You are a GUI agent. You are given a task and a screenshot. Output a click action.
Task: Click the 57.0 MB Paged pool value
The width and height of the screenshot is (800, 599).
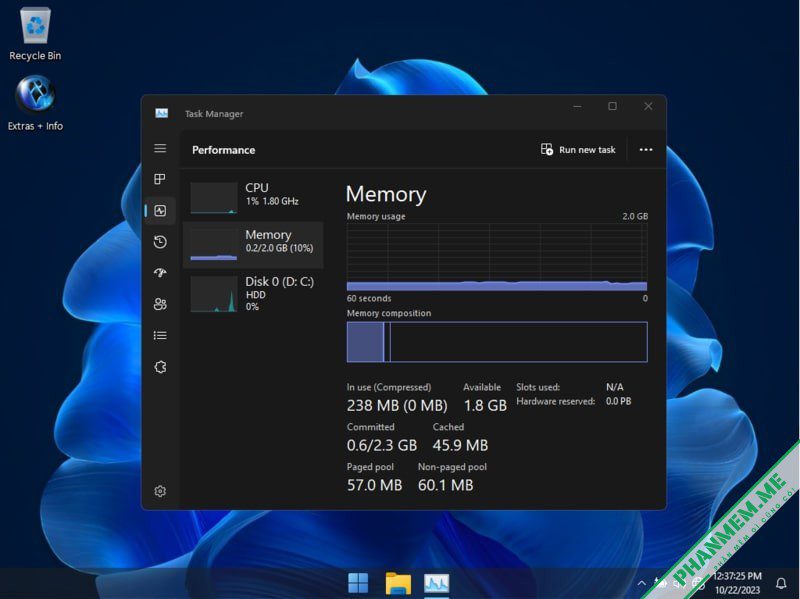(x=374, y=485)
